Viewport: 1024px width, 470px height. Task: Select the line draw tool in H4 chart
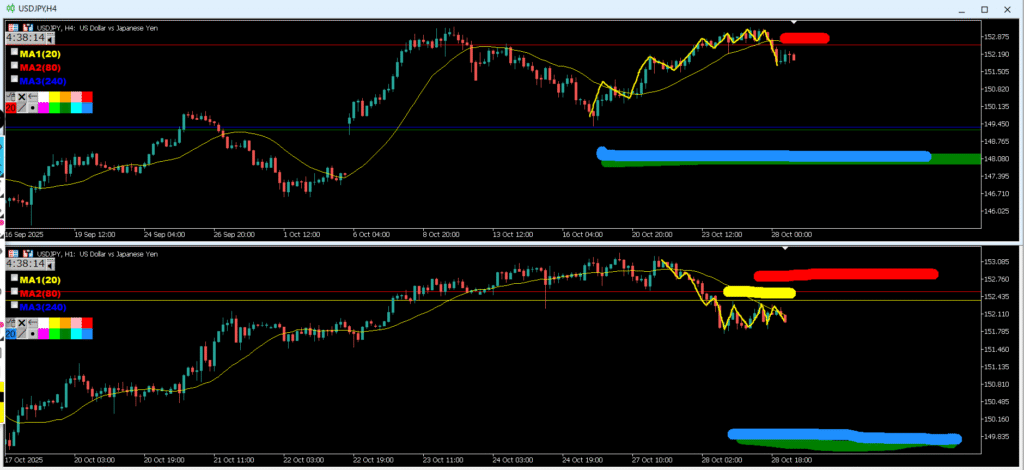[x=23, y=106]
